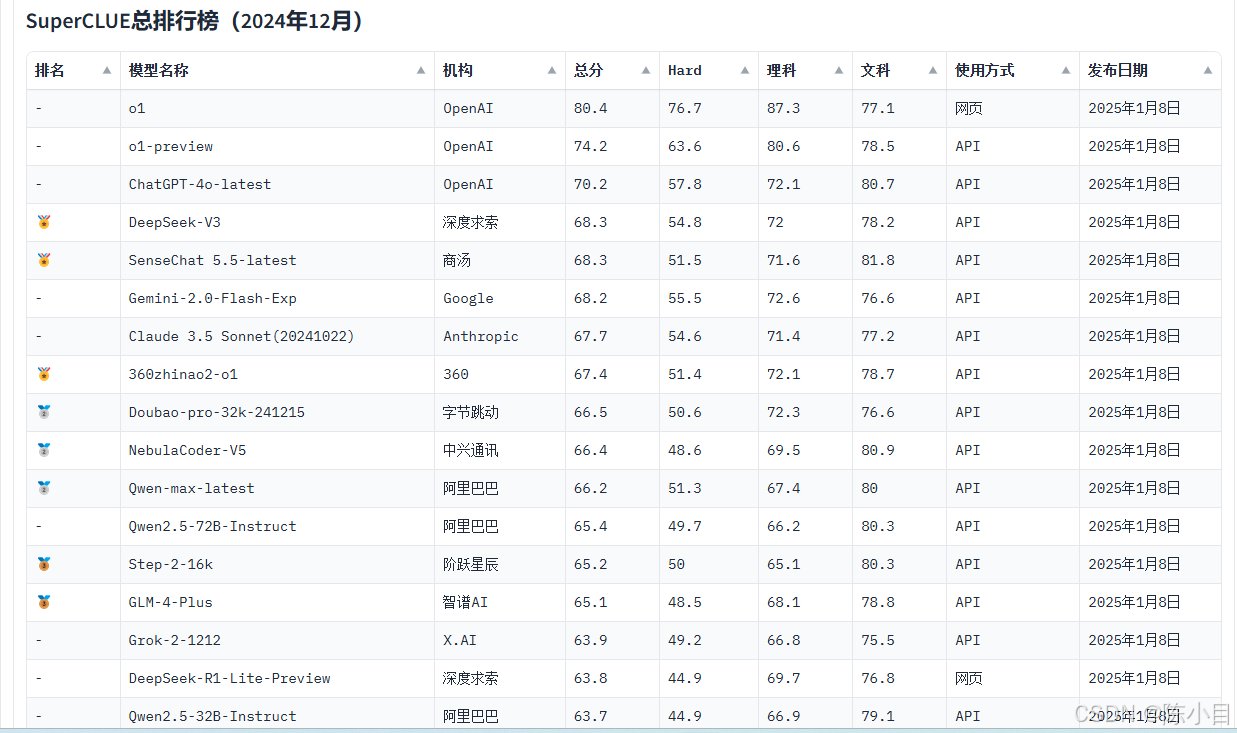Screen dimensions: 1237x733
Task: Click silver medal icon in Qwen-max-latest row
Action: [43, 488]
